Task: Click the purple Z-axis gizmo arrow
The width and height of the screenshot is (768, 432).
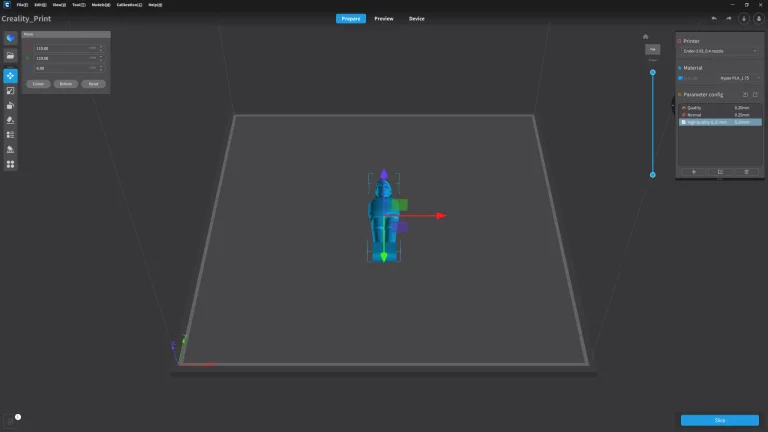Action: point(384,174)
